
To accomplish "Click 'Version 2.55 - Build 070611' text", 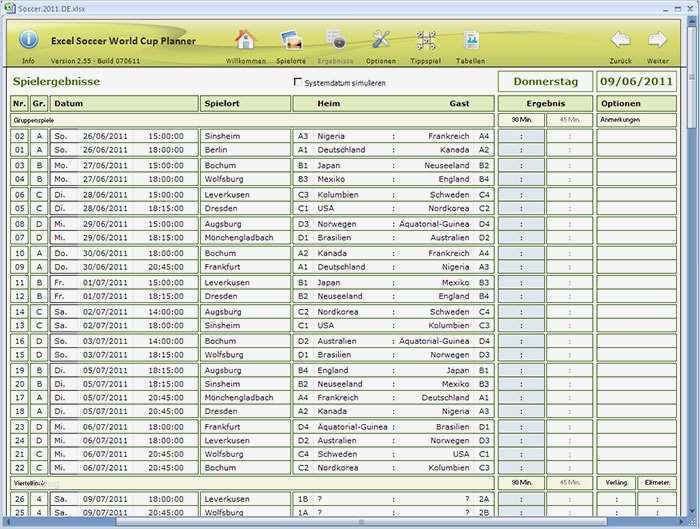I will pyautogui.click(x=95, y=61).
